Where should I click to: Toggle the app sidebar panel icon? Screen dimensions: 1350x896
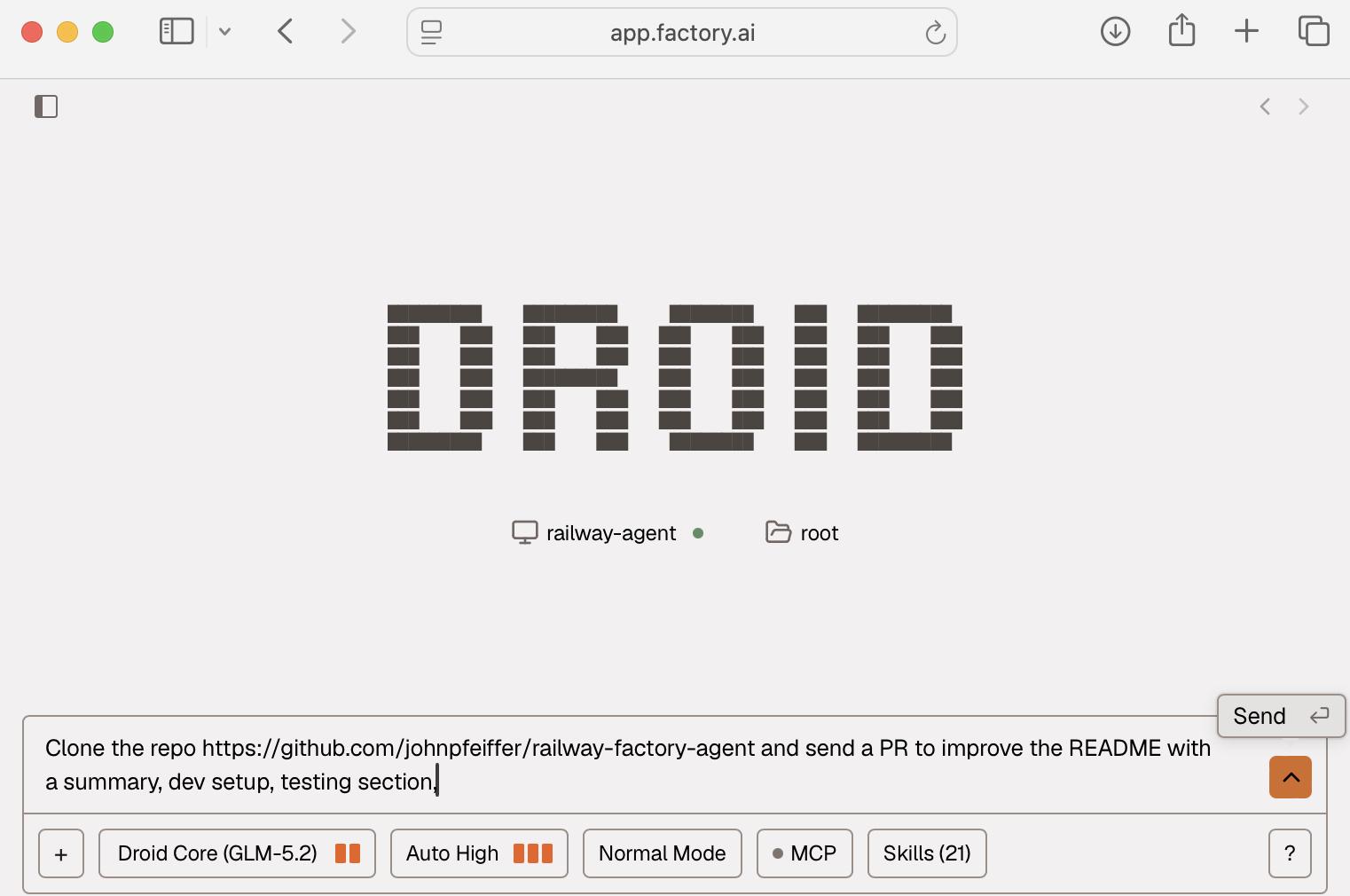[x=46, y=106]
